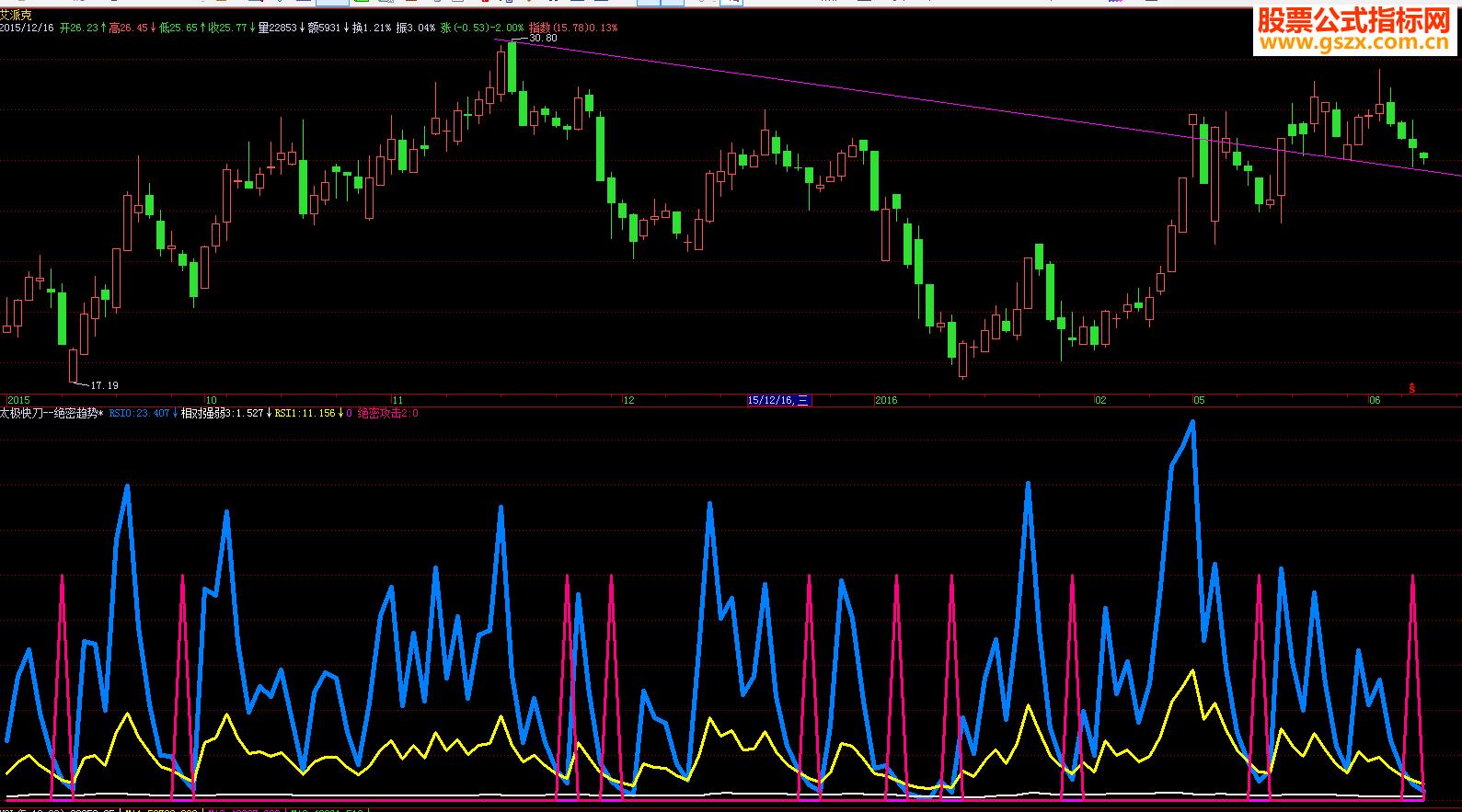1462x812 pixels.
Task: Select month 02 on the time axis
Action: coord(1100,400)
